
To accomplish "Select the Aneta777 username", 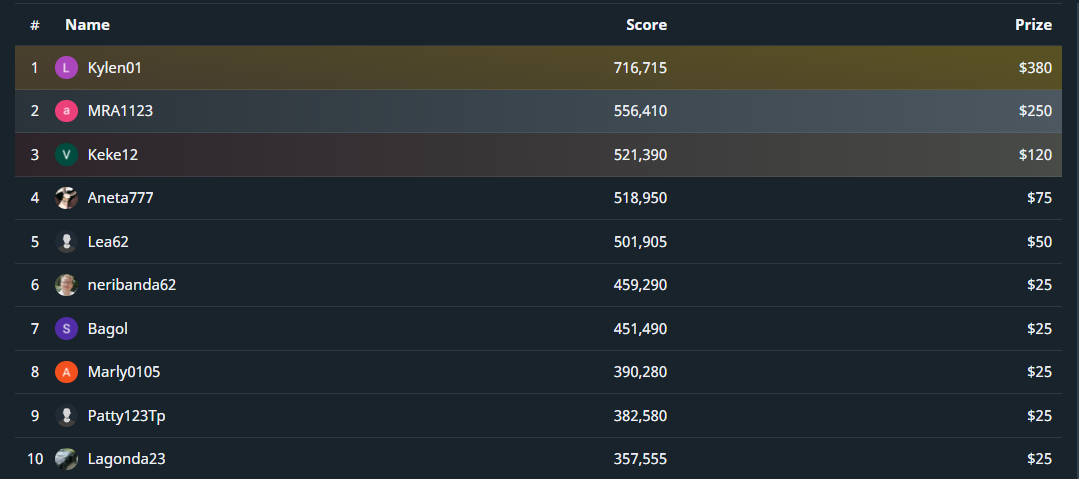I will [x=120, y=198].
